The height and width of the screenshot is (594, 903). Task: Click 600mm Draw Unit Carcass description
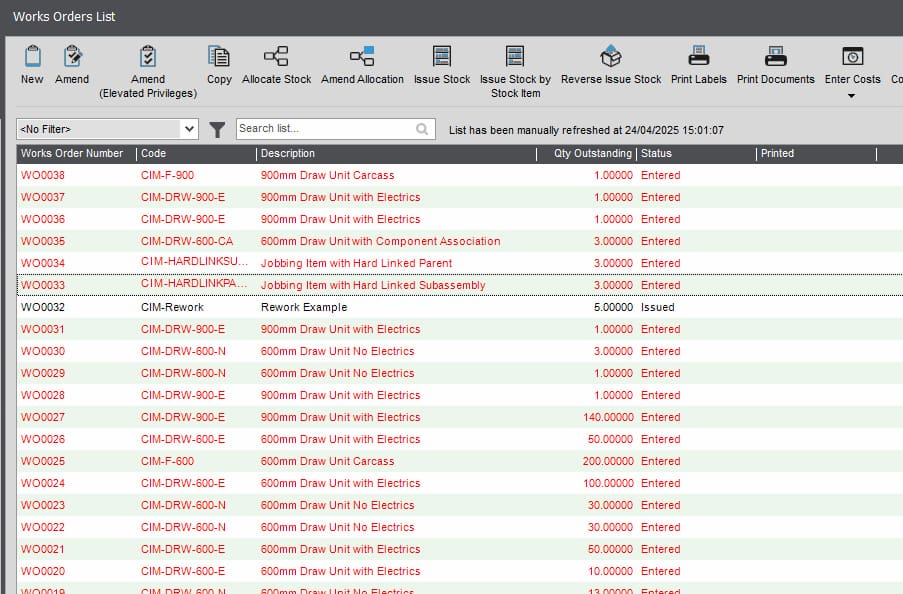[x=327, y=461]
